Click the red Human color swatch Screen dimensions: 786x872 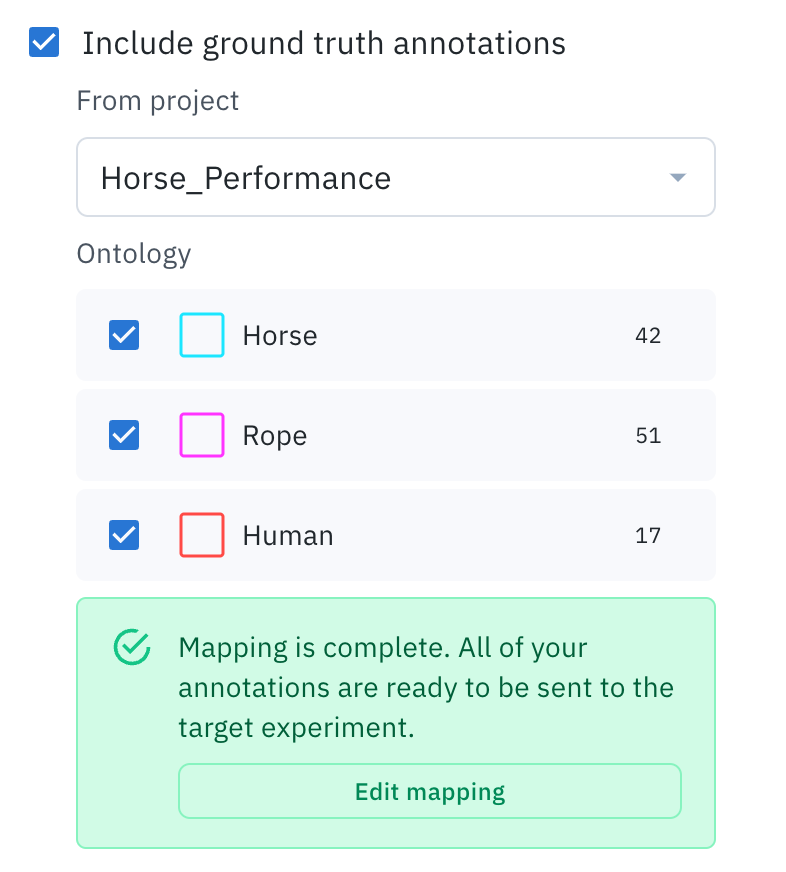(x=202, y=535)
